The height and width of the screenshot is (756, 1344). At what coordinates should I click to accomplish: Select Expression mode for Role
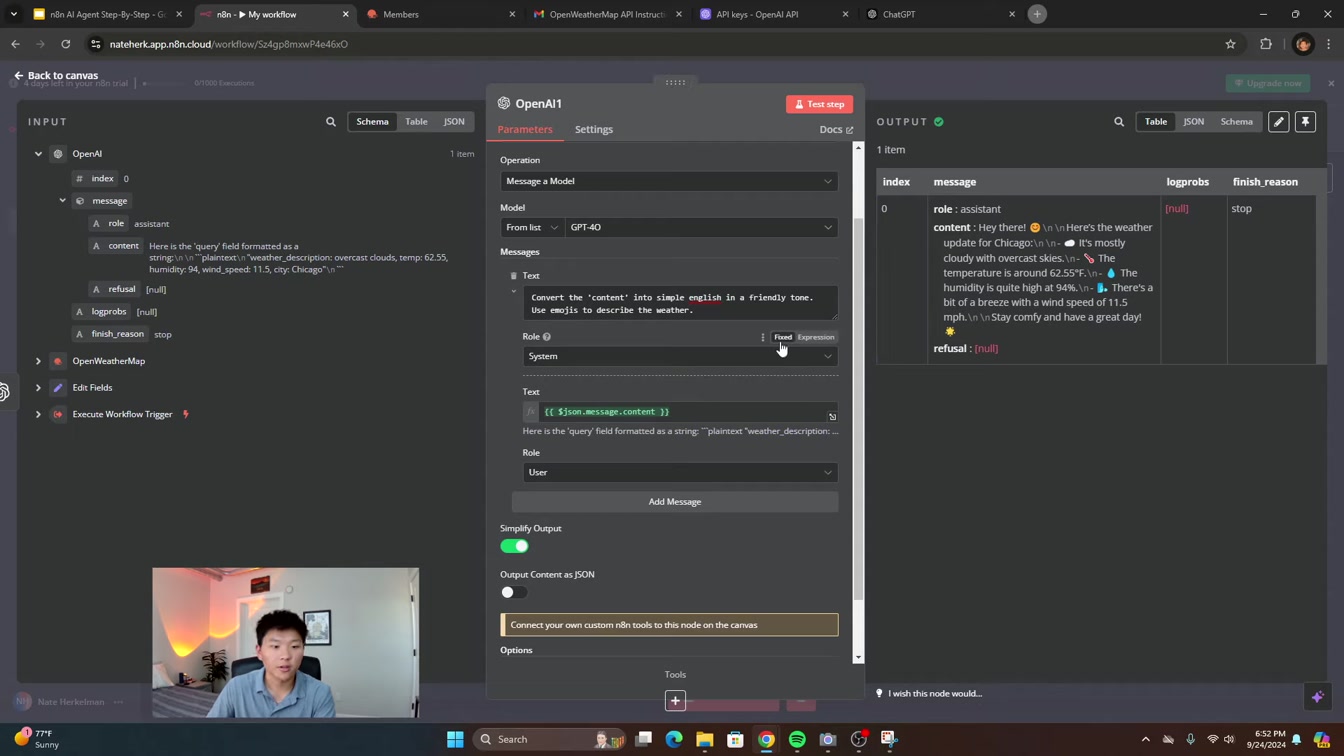pyautogui.click(x=815, y=337)
